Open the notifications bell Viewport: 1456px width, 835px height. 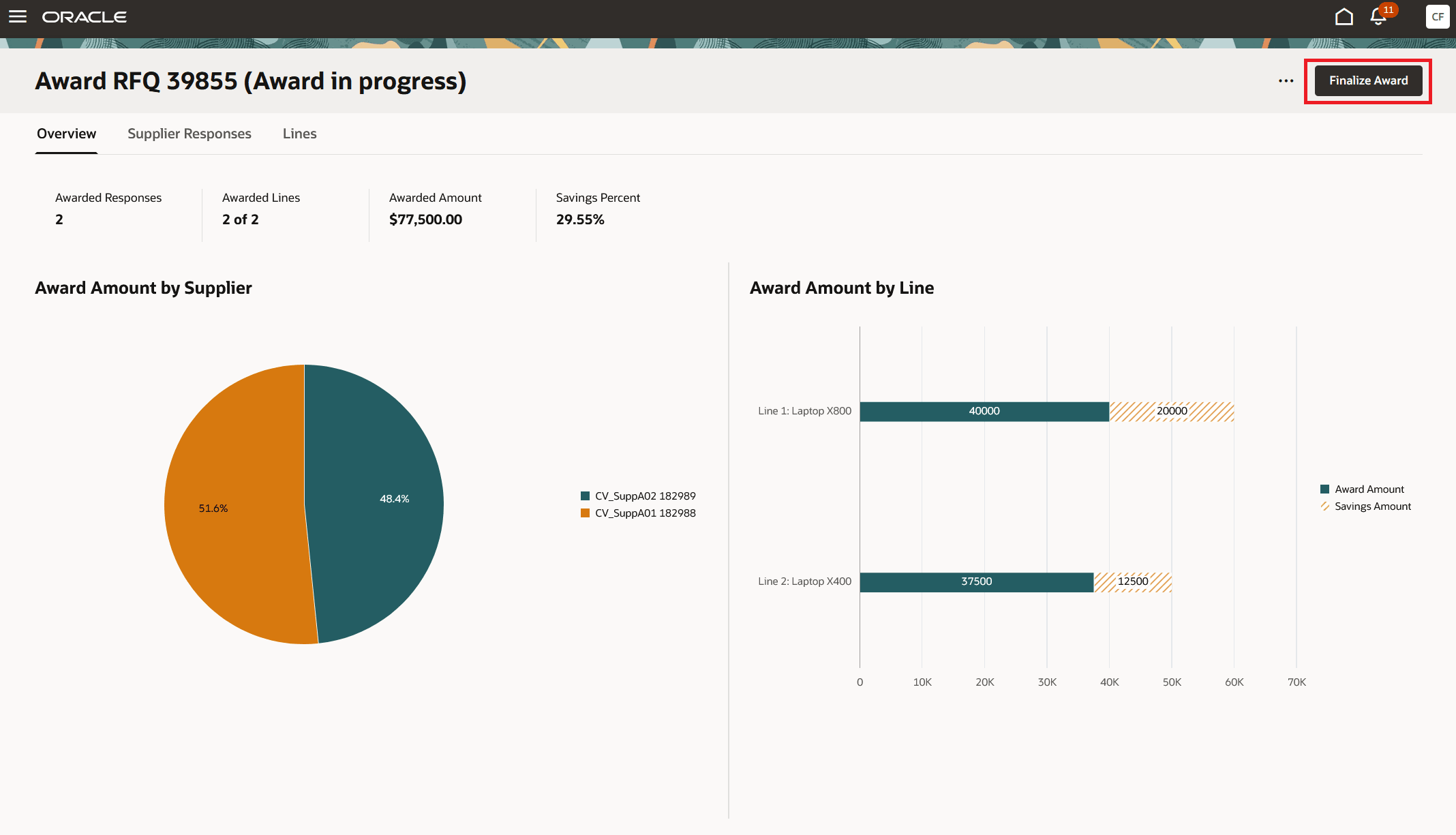(1378, 17)
